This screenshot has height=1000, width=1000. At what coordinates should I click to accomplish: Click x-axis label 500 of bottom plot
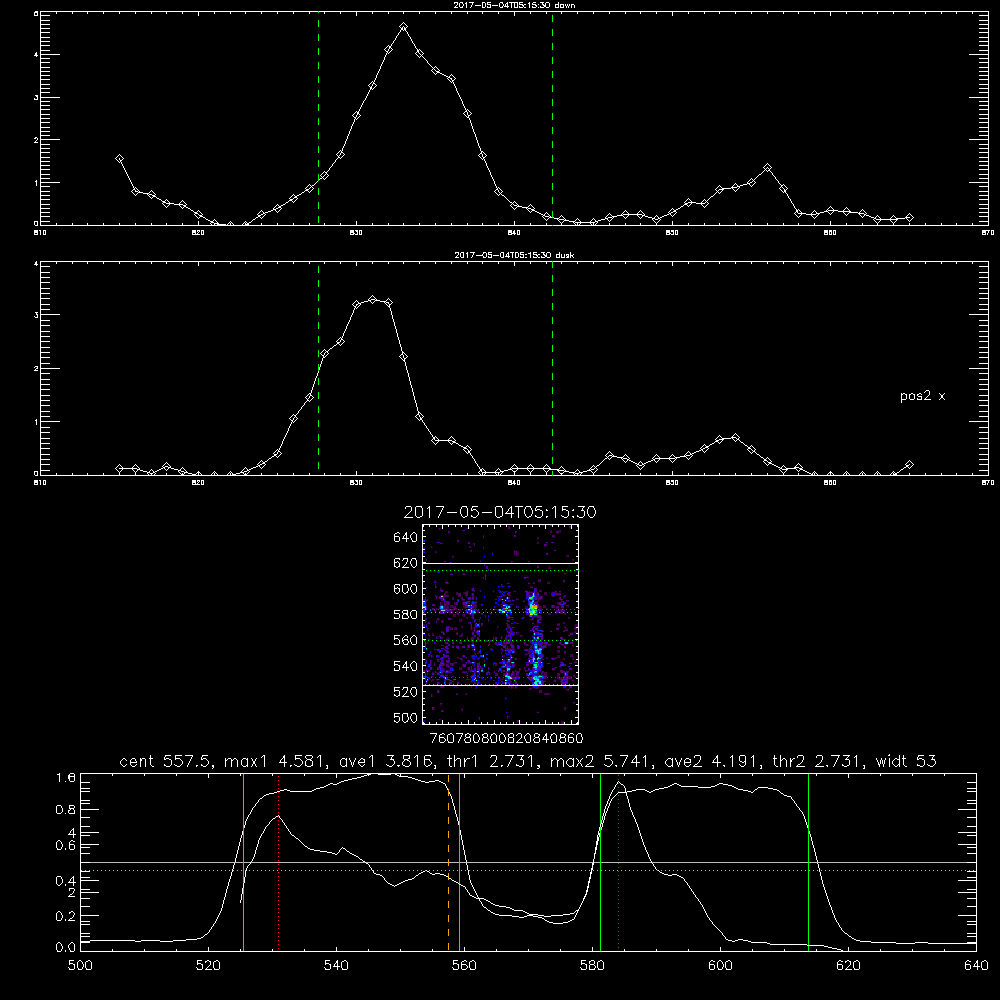(x=80, y=966)
